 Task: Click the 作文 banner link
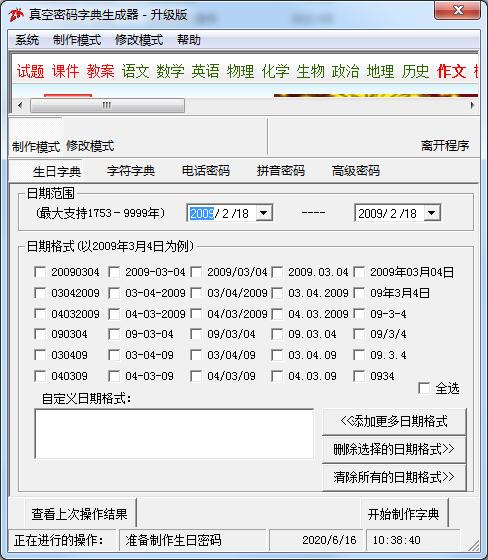(452, 71)
